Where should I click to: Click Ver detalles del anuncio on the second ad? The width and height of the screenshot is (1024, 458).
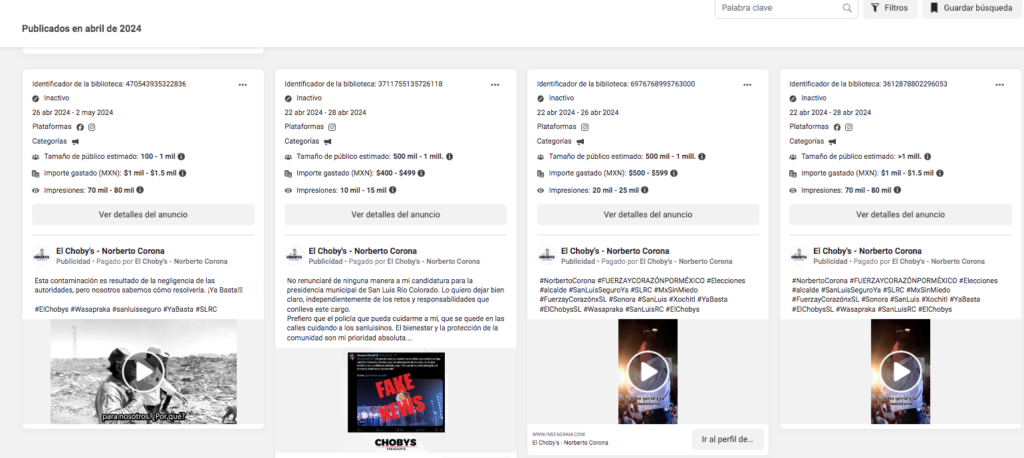pos(395,214)
